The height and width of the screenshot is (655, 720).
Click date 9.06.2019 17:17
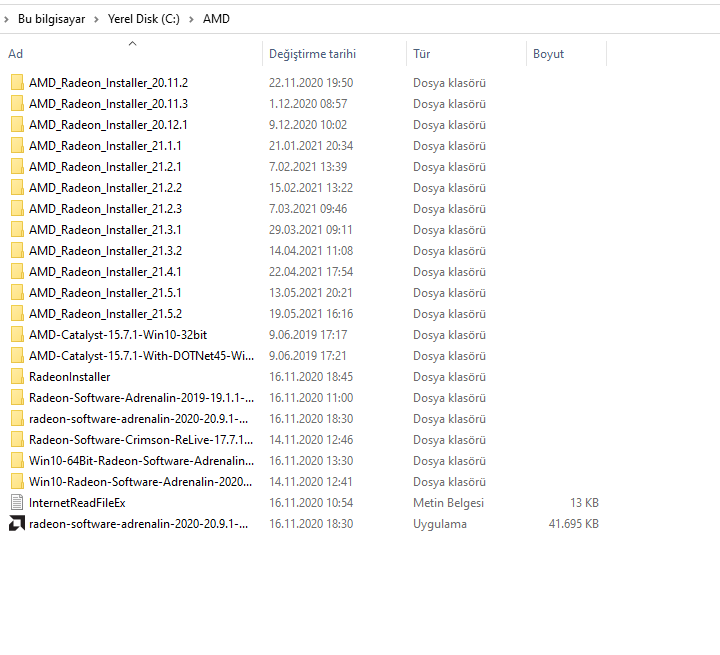308,335
